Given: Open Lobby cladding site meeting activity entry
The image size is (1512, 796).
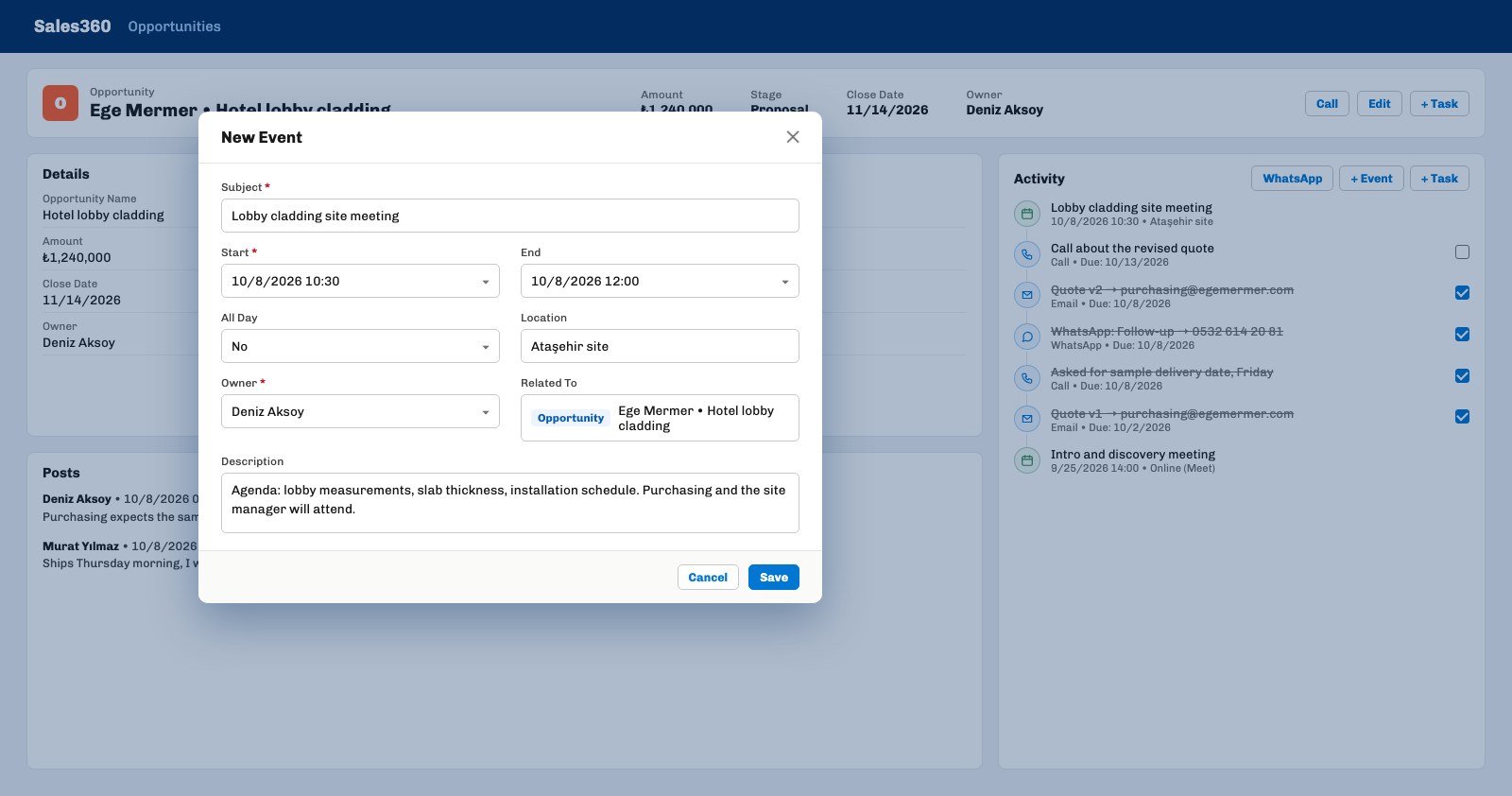Looking at the screenshot, I should (1131, 208).
